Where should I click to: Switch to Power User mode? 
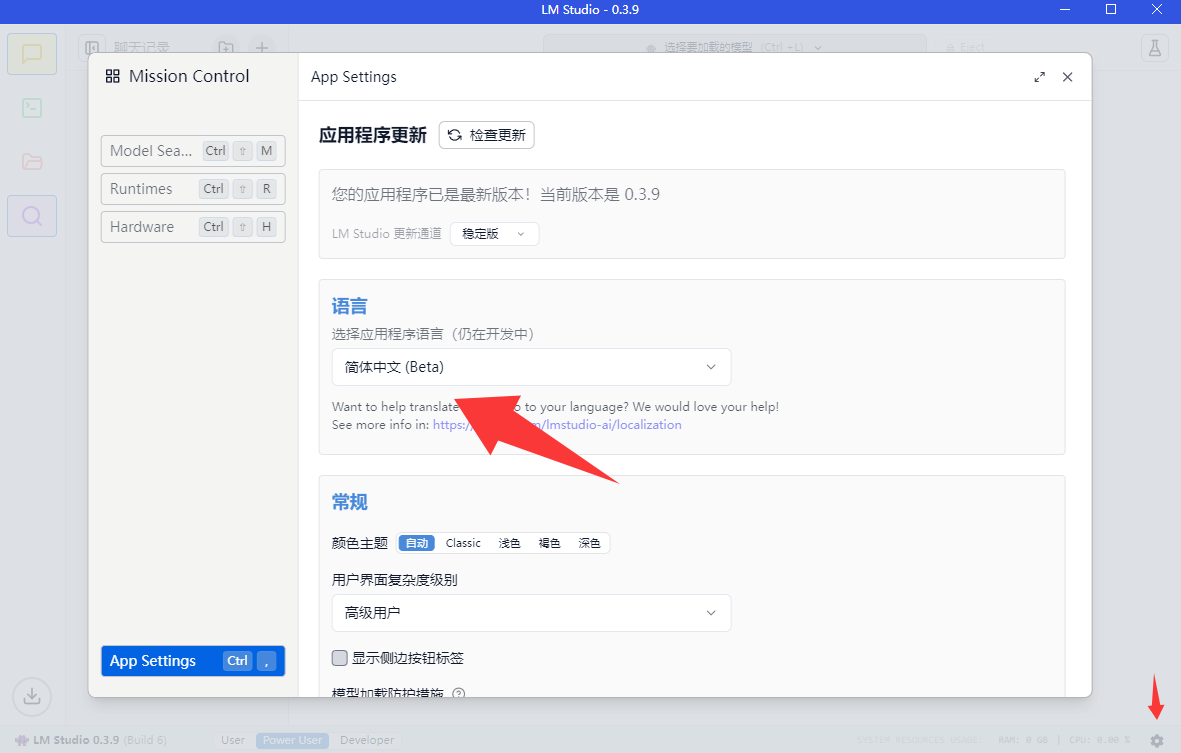tap(292, 740)
